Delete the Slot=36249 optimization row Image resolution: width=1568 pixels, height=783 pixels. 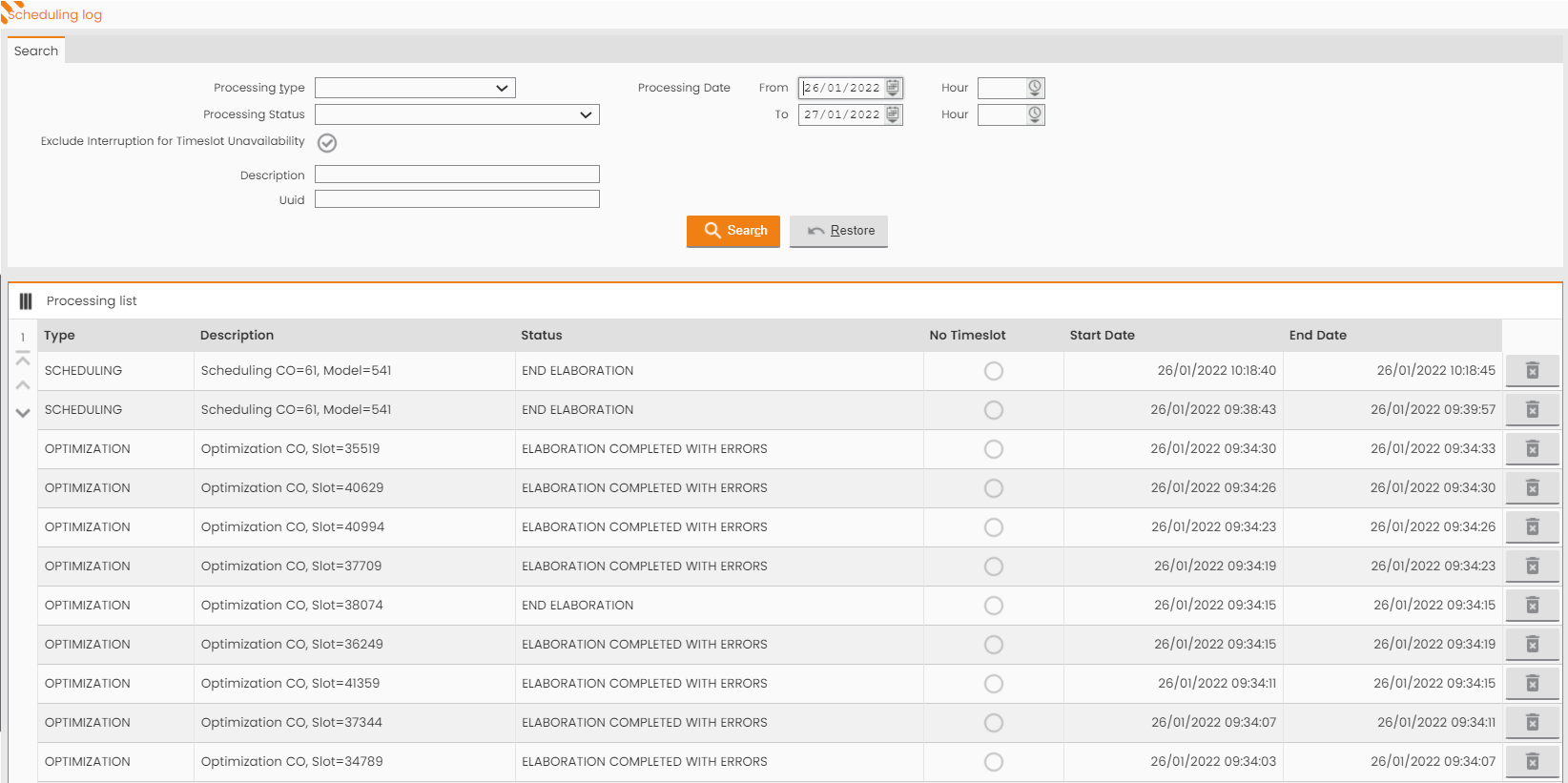click(x=1533, y=645)
